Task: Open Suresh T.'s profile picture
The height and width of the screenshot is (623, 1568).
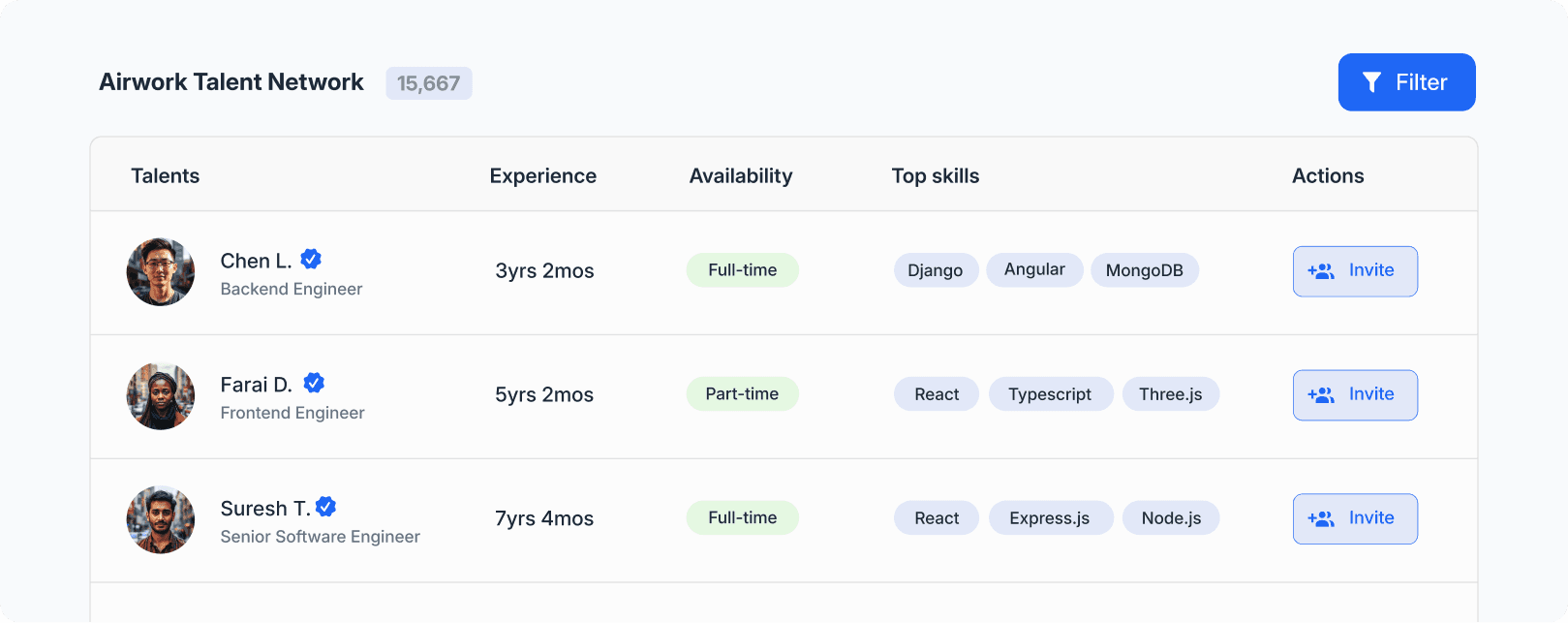Action: tap(161, 520)
